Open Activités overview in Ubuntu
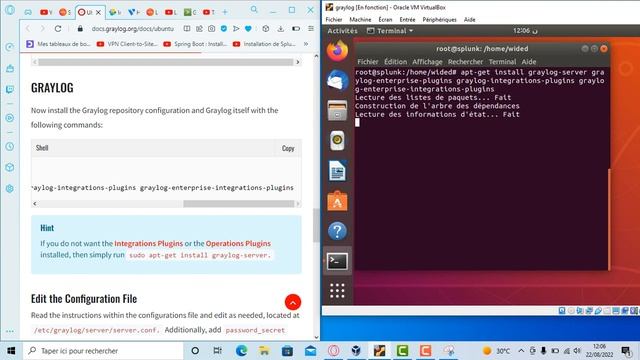 click(342, 31)
